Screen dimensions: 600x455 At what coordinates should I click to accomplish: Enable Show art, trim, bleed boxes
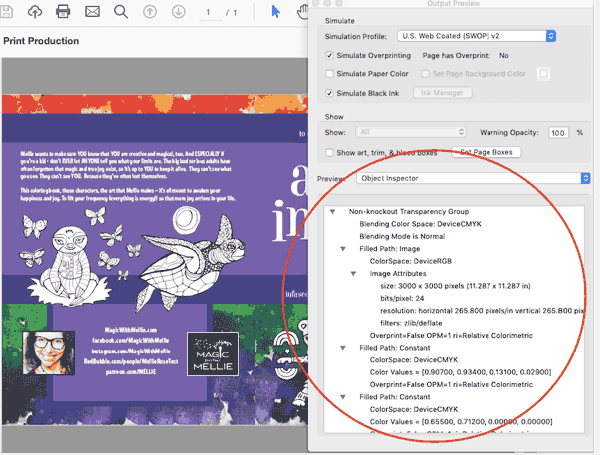click(329, 153)
